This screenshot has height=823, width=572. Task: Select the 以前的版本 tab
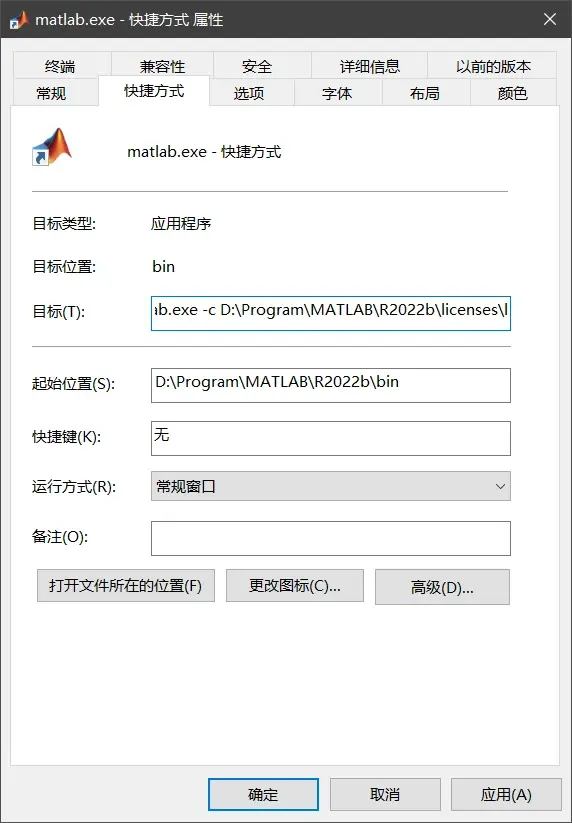coord(493,67)
